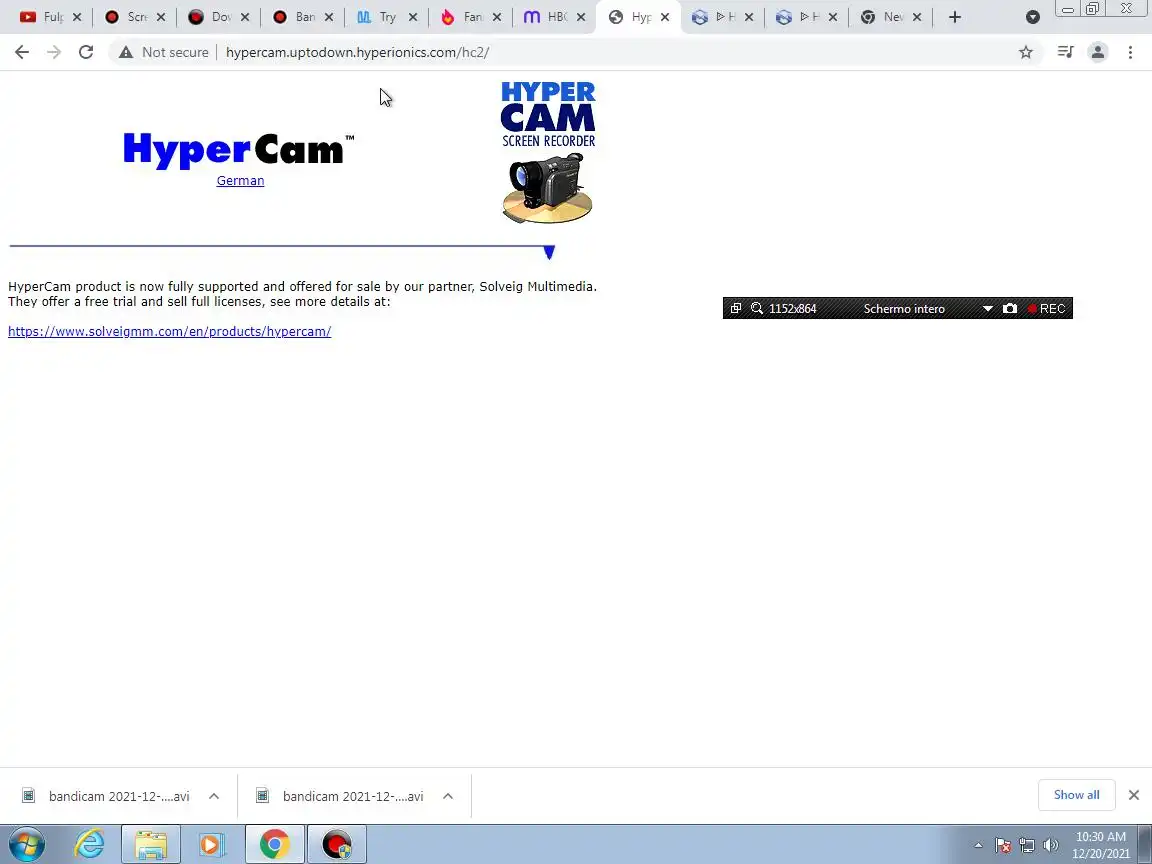
Task: Click the HyperCam text logo
Action: click(239, 151)
